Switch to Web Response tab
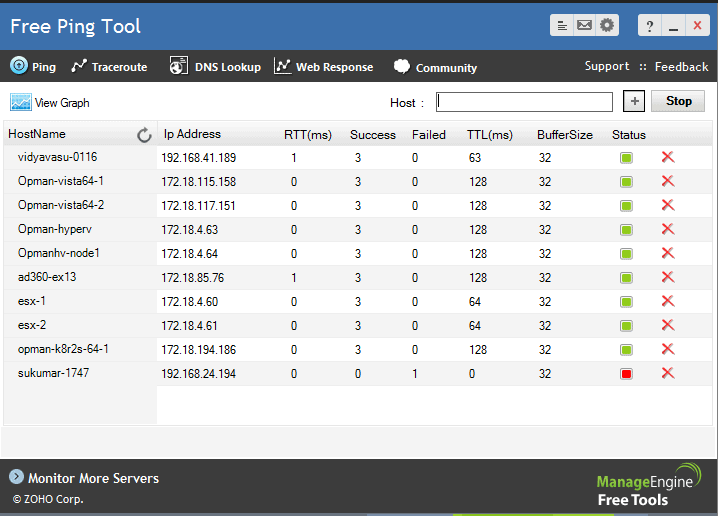This screenshot has width=718, height=516. 323,66
